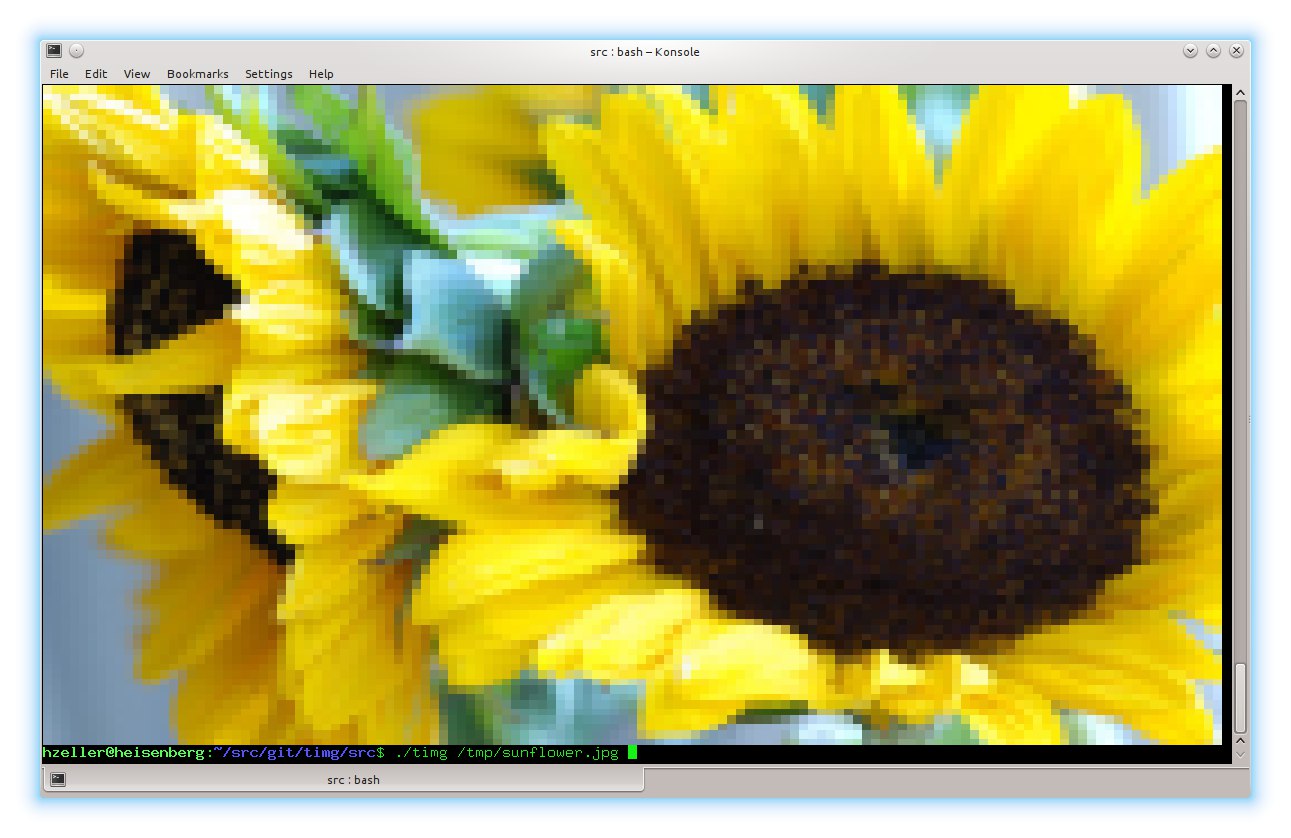Click the '/tmp/sunflower.jpg' argument text
Image resolution: width=1291 pixels, height=838 pixels.
[x=537, y=753]
